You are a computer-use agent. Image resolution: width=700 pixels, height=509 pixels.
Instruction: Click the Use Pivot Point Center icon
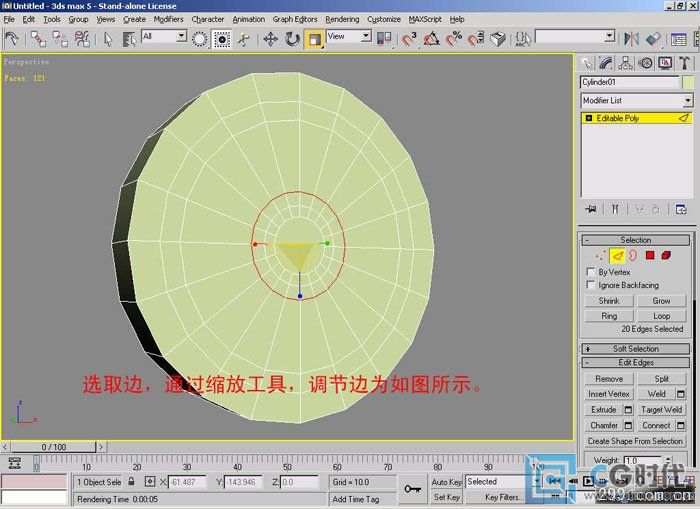pyautogui.click(x=384, y=39)
